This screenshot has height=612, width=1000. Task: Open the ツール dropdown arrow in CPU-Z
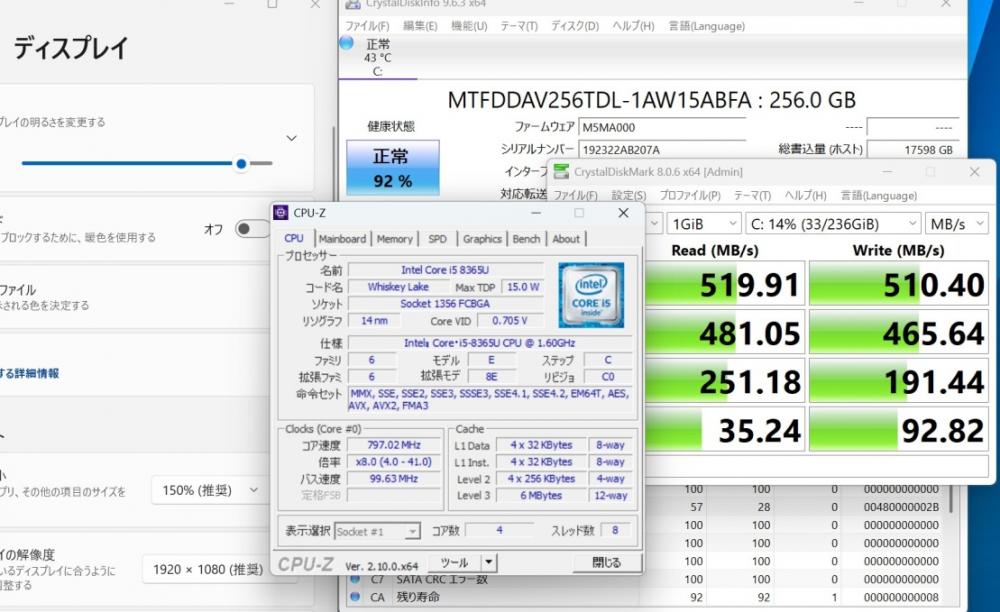tap(489, 562)
